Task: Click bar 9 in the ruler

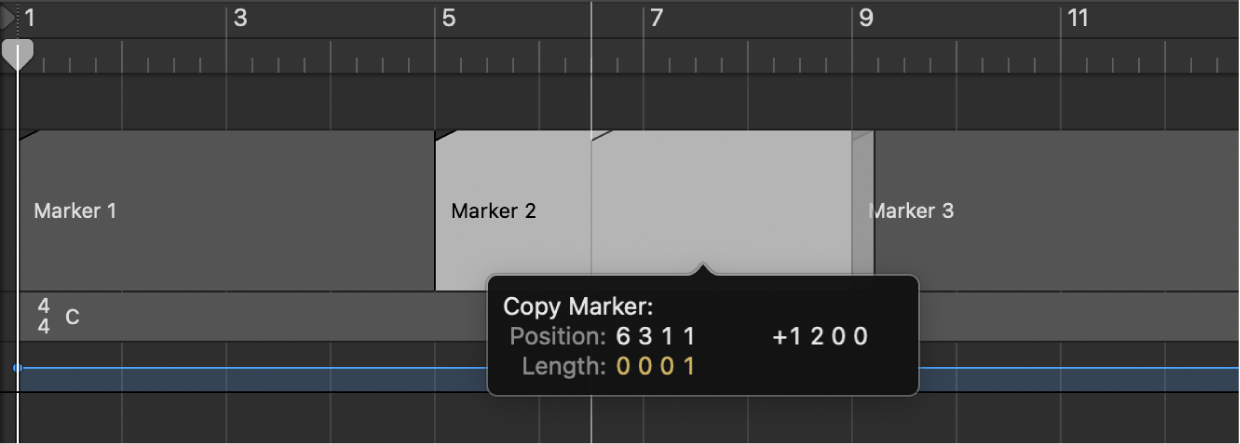Action: (866, 18)
